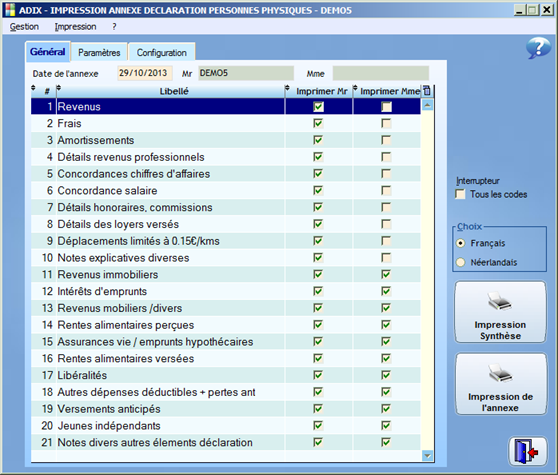This screenshot has width=558, height=475.
Task: Select the Néerlandais radio option
Action: (461, 263)
